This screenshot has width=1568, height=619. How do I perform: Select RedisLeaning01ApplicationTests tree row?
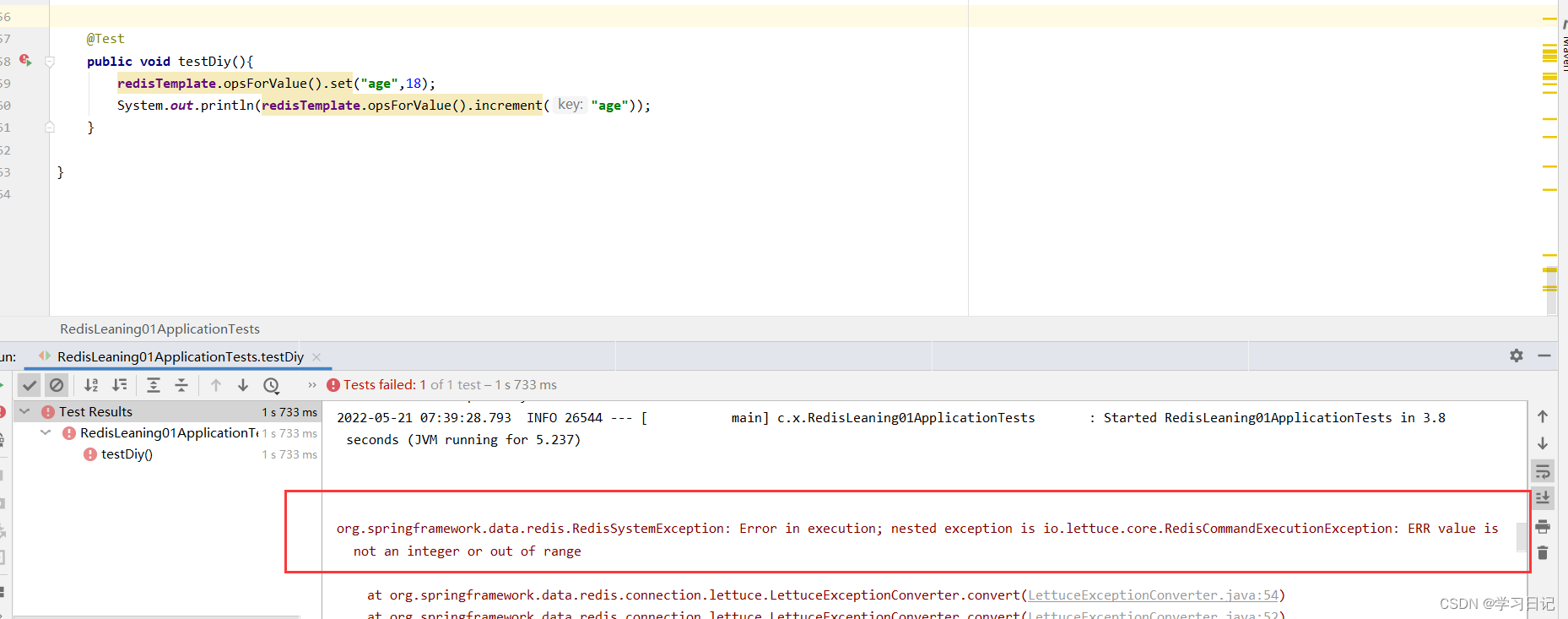167,432
